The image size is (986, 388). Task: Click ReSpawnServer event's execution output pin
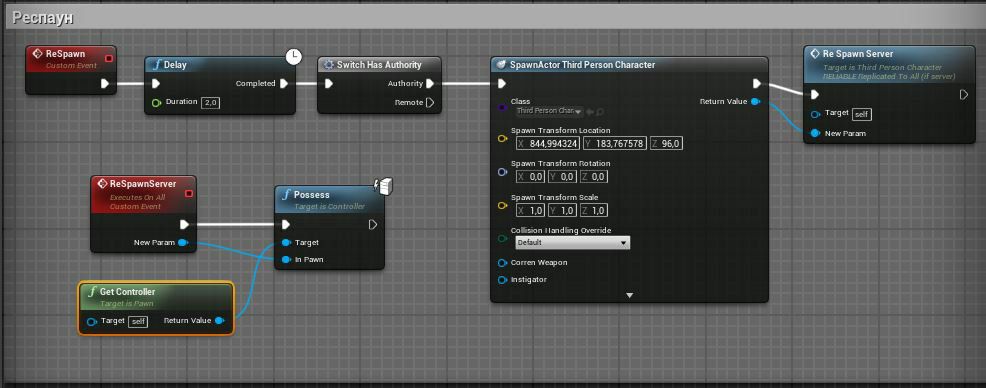pos(184,224)
